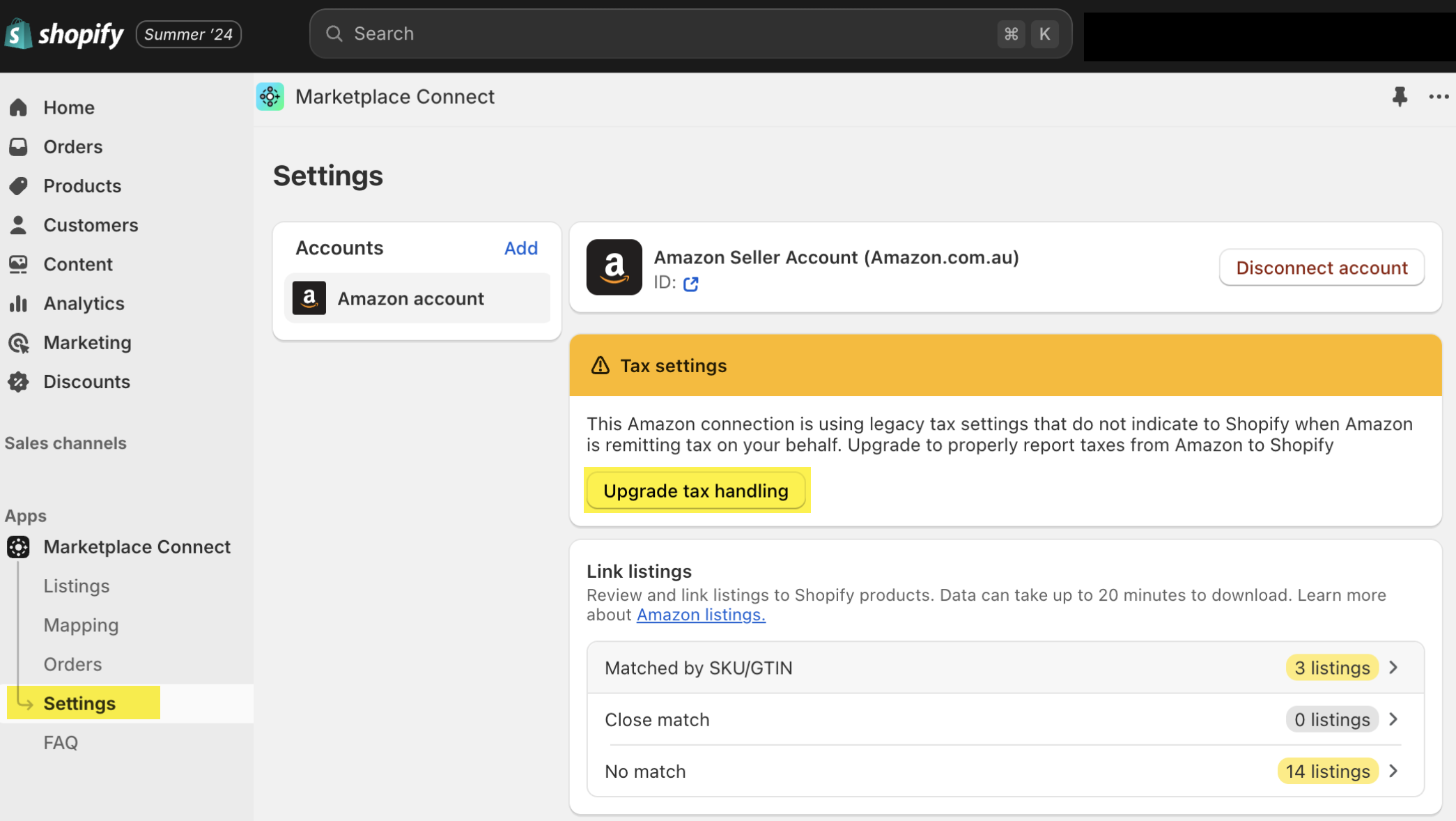Open the Amazon listings help link
Image resolution: width=1456 pixels, height=821 pixels.
point(701,615)
